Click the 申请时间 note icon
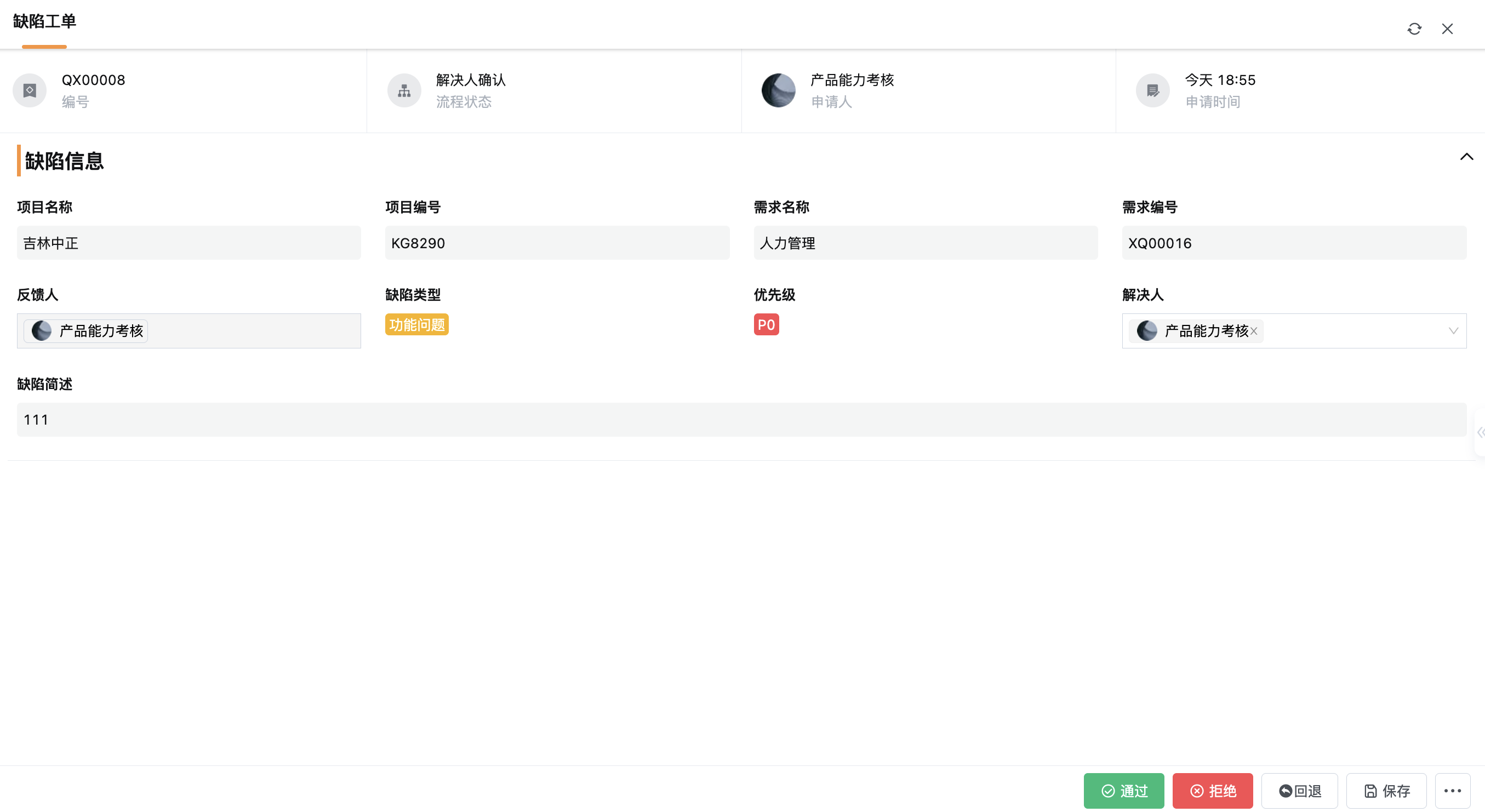The height and width of the screenshot is (812, 1485). click(1152, 90)
